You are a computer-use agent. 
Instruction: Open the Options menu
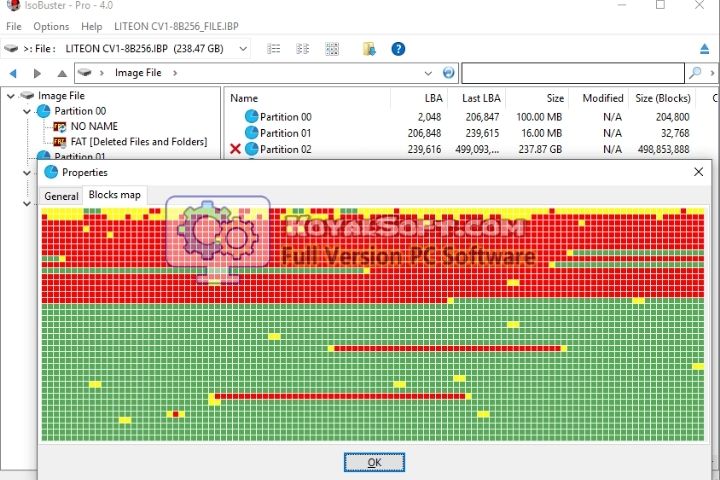point(51,26)
